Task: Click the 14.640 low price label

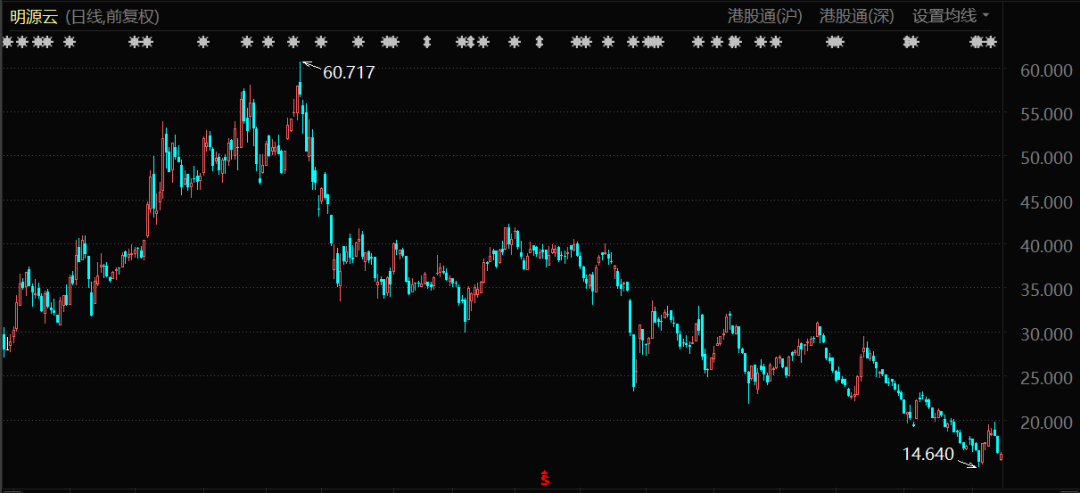Action: coord(928,454)
